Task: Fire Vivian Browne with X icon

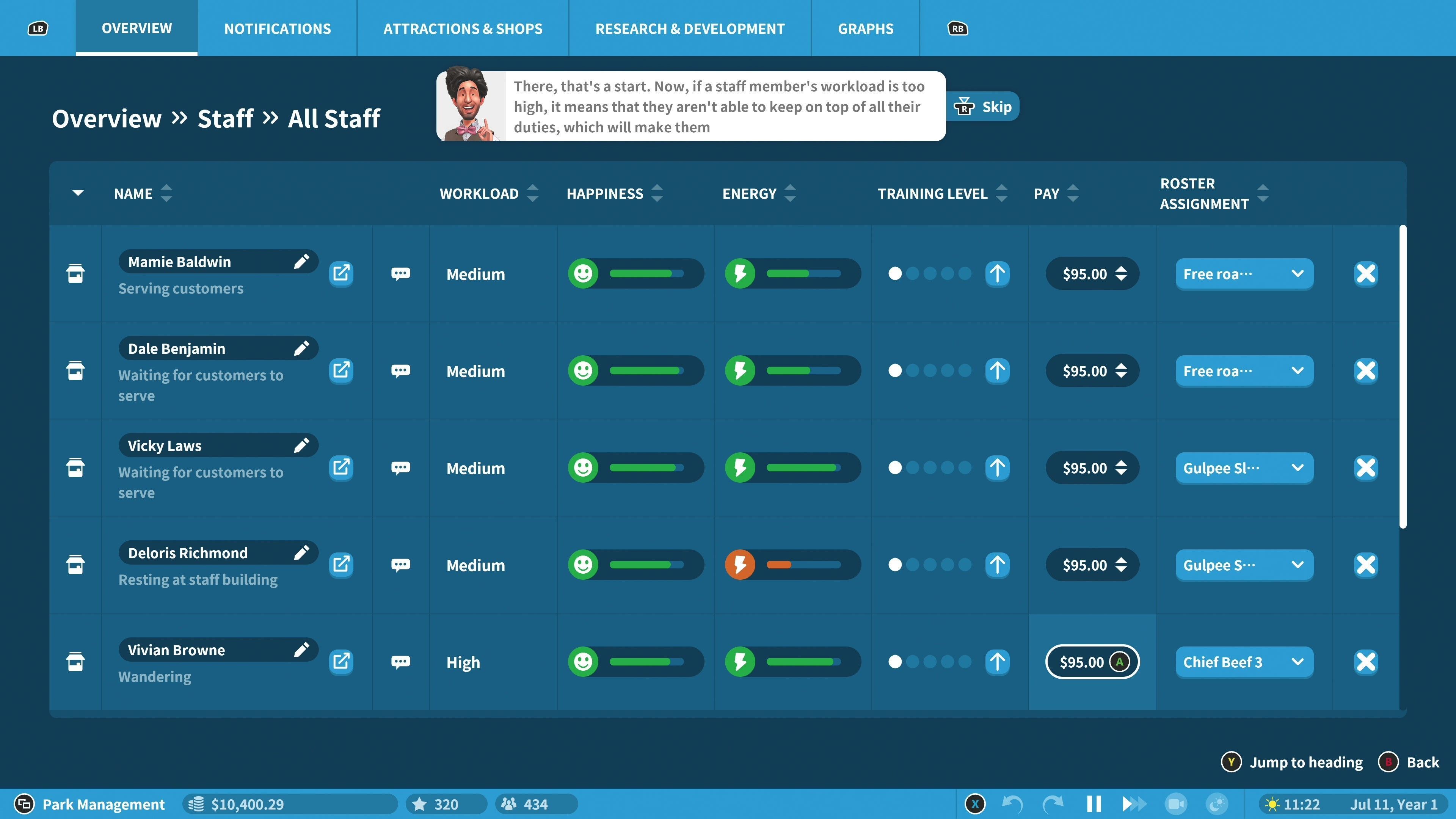Action: pyautogui.click(x=1365, y=662)
